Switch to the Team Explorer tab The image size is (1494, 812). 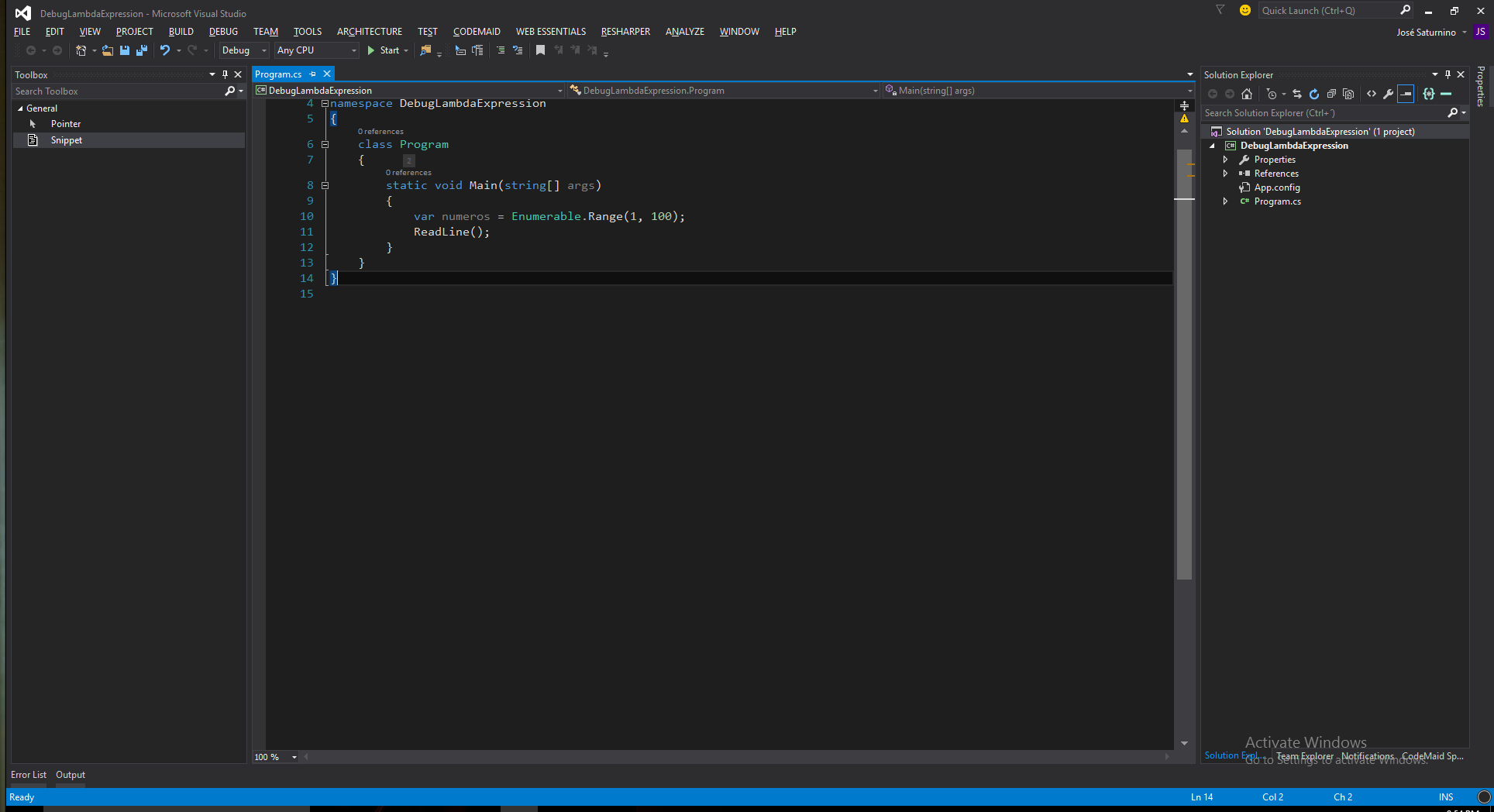pos(1305,756)
